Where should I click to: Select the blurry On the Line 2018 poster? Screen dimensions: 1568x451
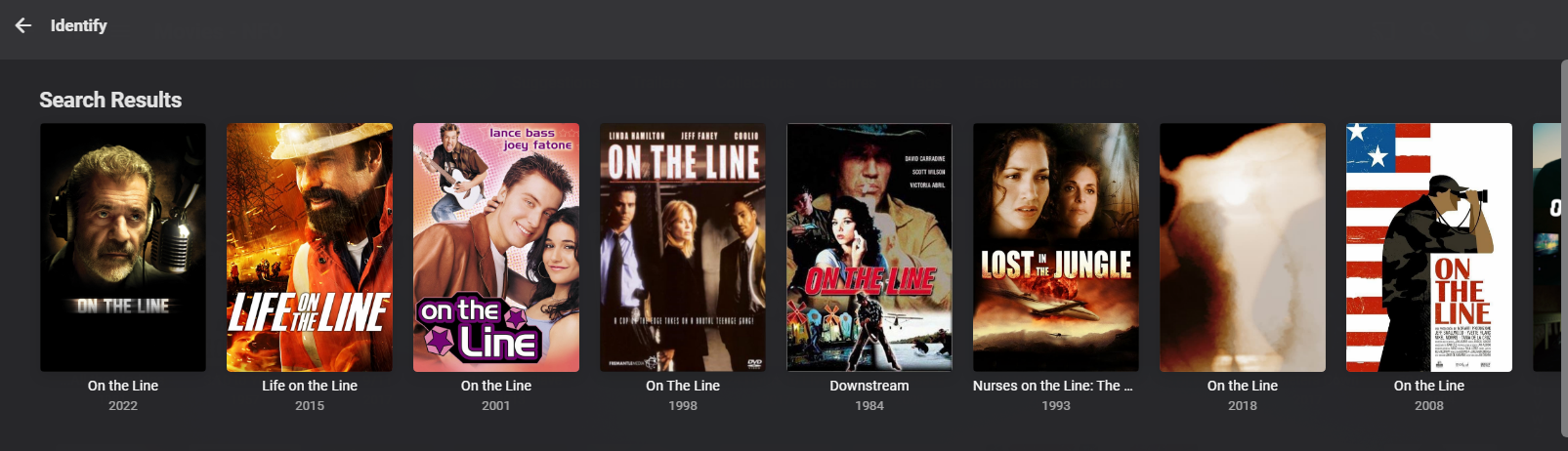click(x=1243, y=247)
